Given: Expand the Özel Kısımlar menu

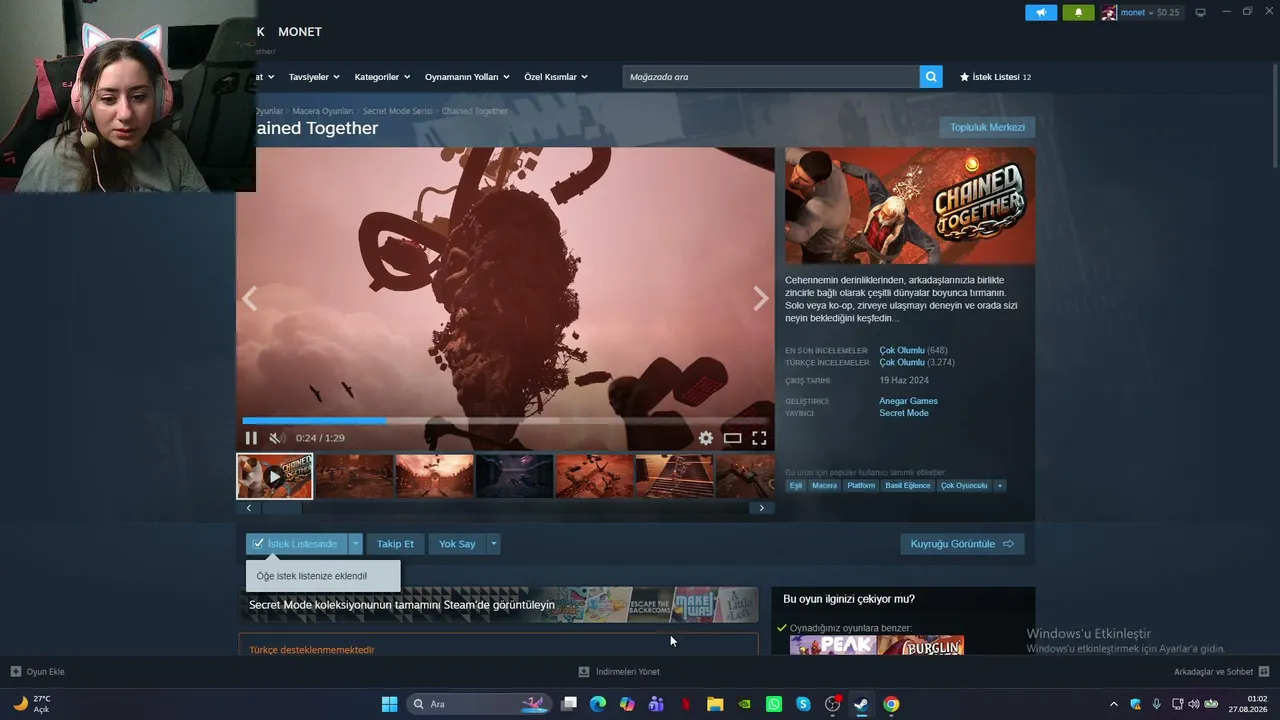Looking at the screenshot, I should (x=556, y=77).
